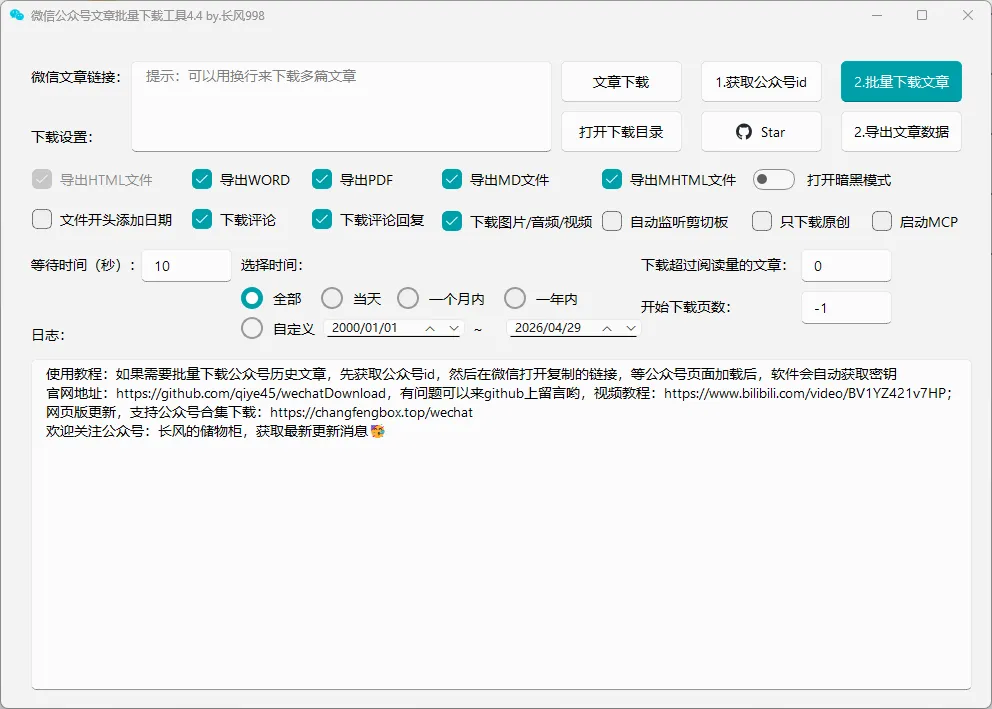Click the 等待时间（秒） input field
Image resolution: width=992 pixels, height=709 pixels.
point(187,266)
